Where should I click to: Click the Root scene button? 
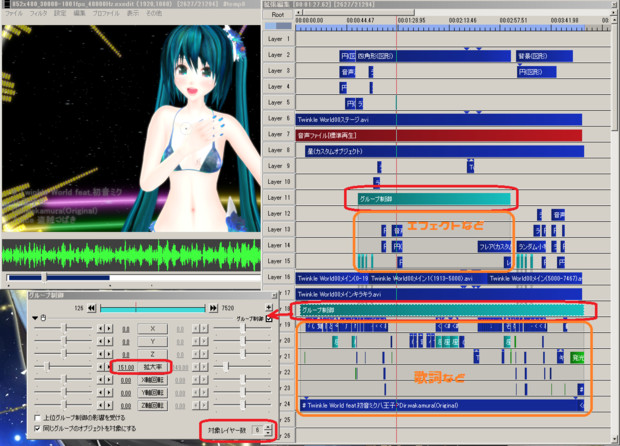point(278,16)
